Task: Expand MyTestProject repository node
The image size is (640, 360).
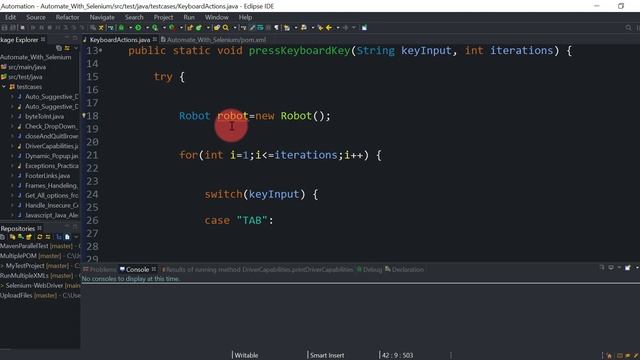Action: click(2, 266)
